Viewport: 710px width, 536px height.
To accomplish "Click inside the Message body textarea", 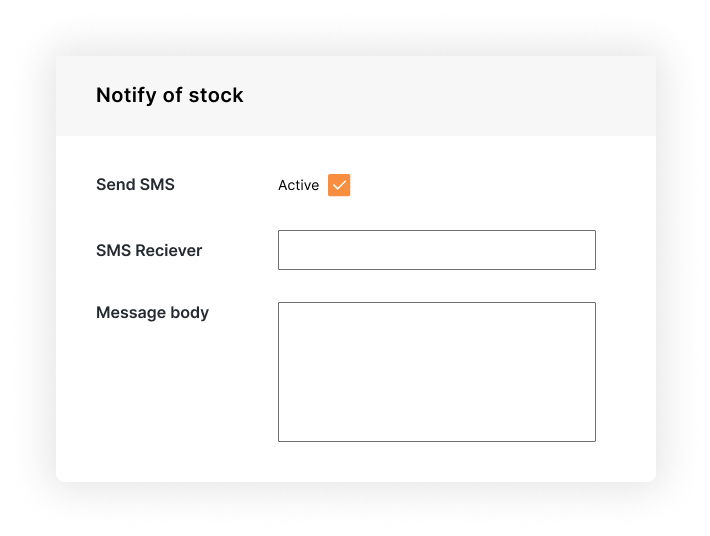I will click(x=437, y=372).
